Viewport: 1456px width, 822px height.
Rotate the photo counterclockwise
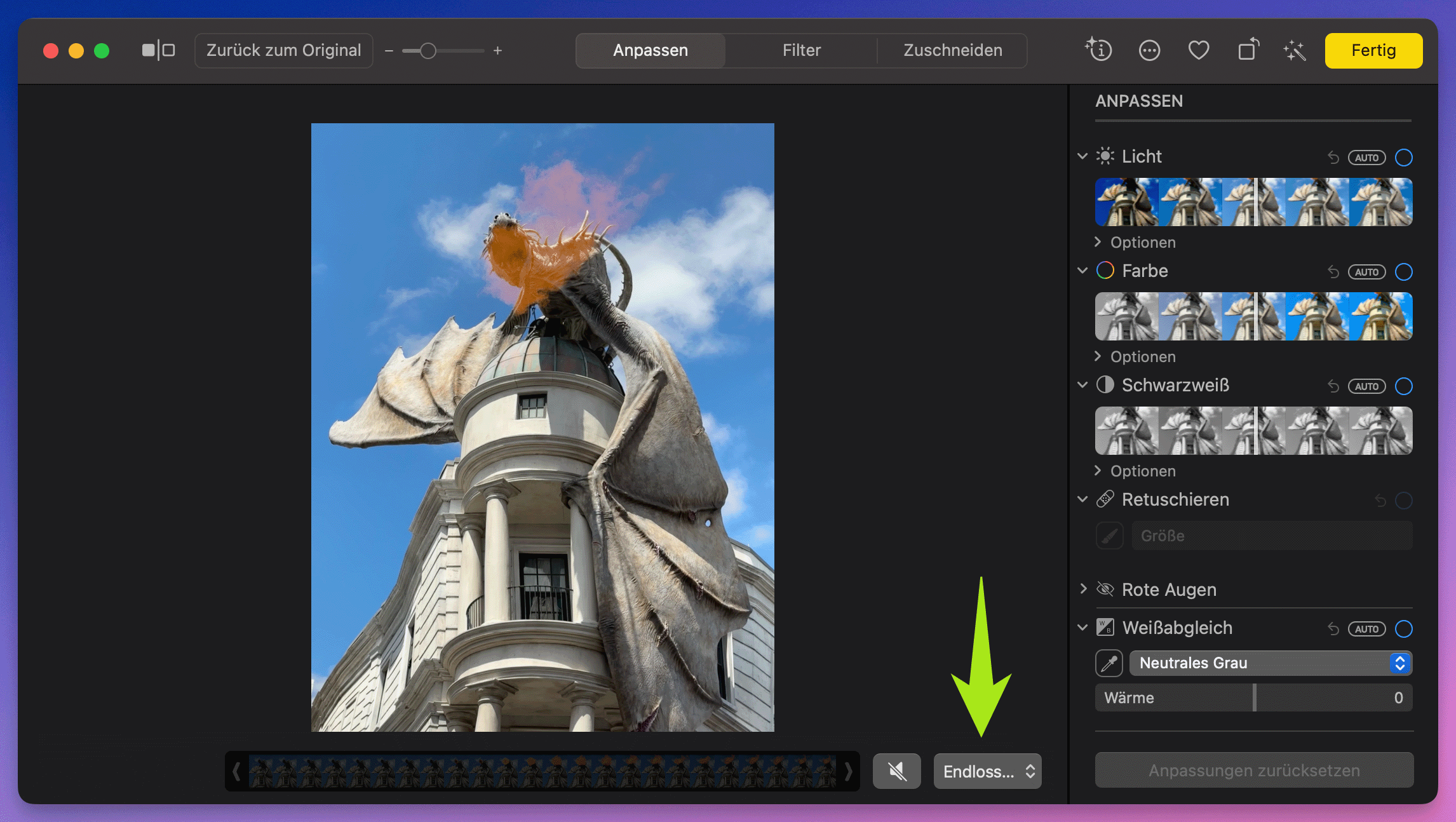pyautogui.click(x=1248, y=49)
